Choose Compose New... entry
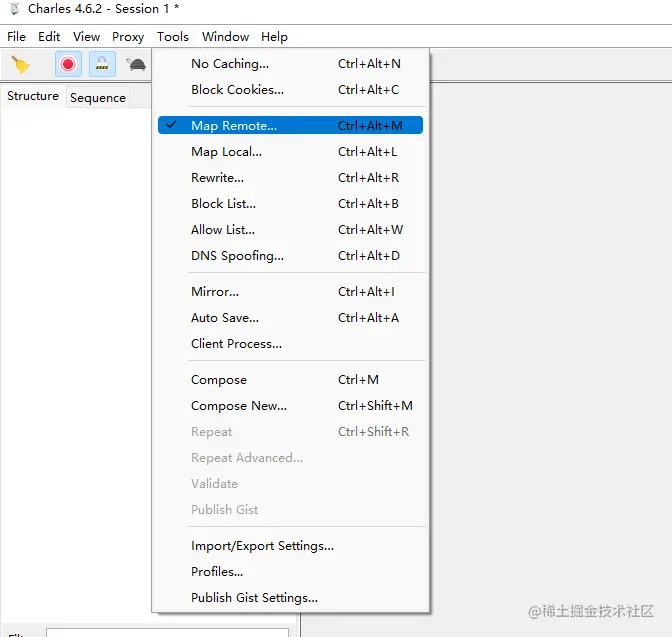This screenshot has width=672, height=637. [291, 406]
